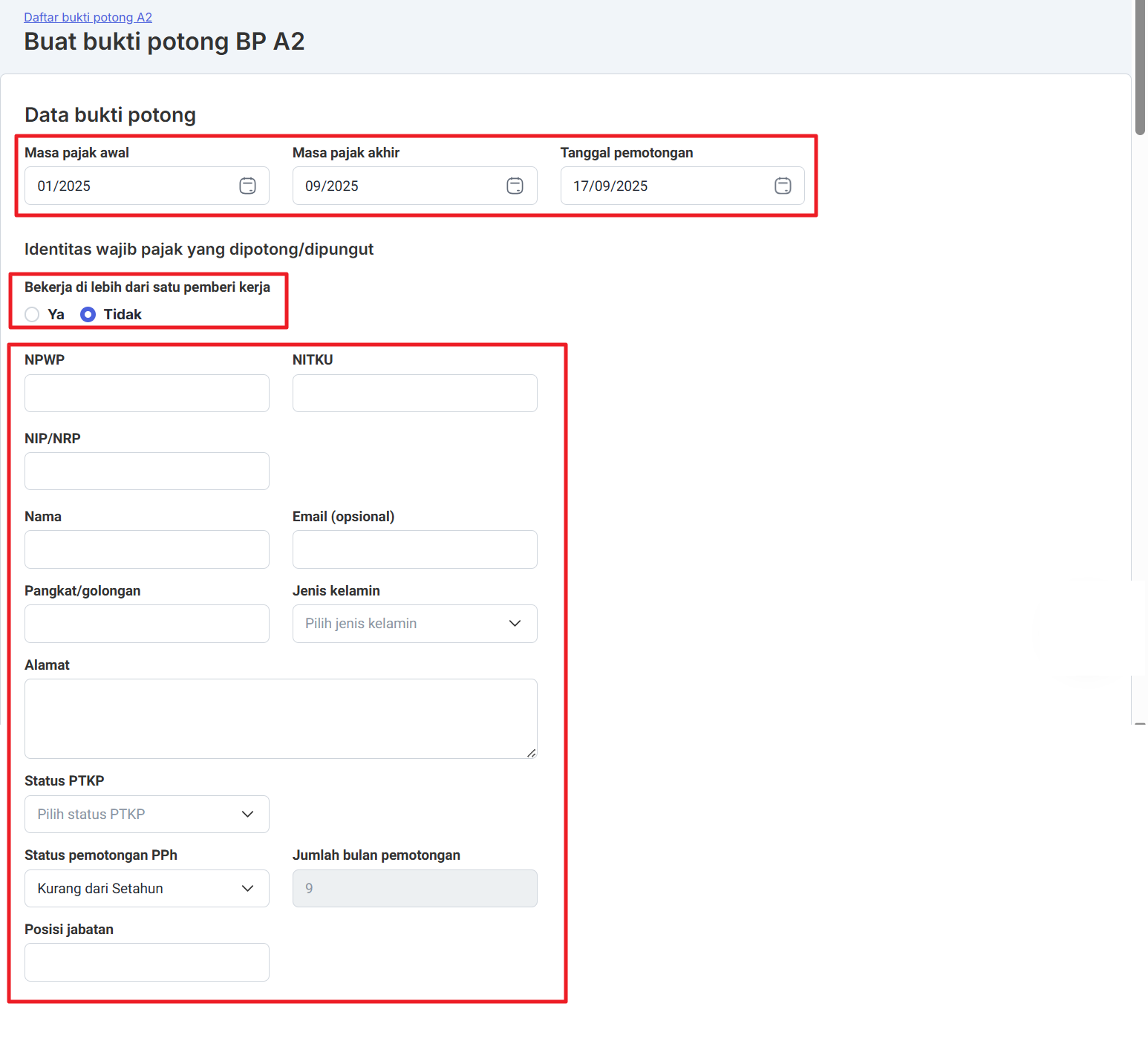Image resolution: width=1148 pixels, height=1041 pixels.
Task: Click the NITKU input field
Action: click(x=414, y=393)
